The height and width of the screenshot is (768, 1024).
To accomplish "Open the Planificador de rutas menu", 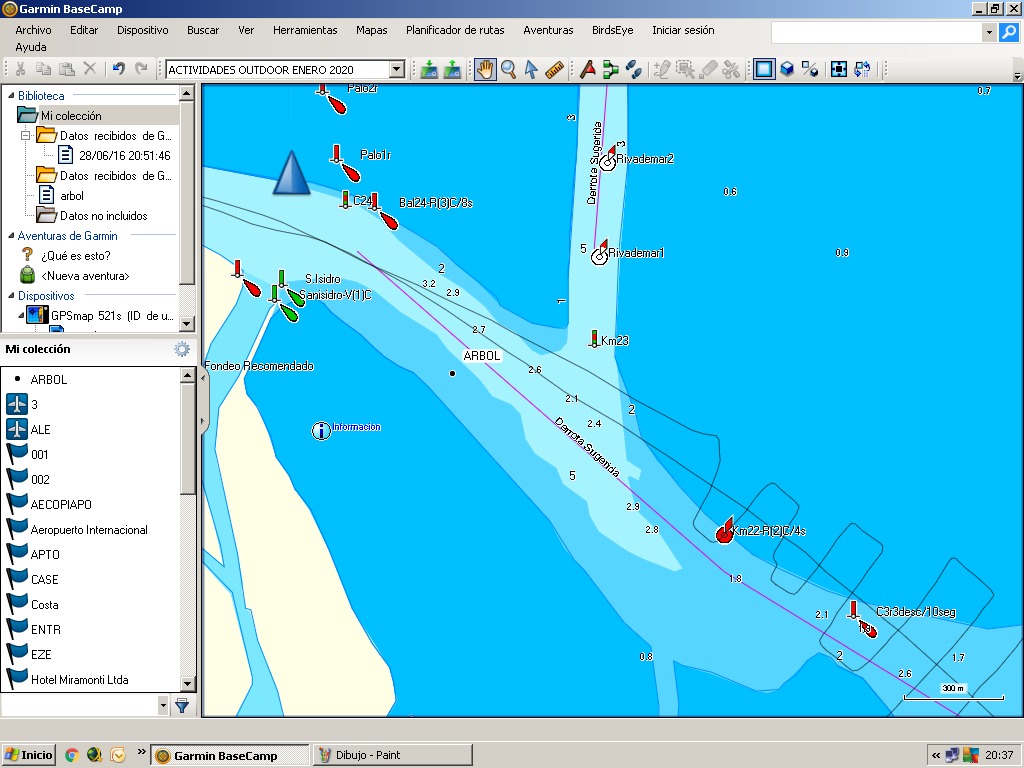I will 455,30.
